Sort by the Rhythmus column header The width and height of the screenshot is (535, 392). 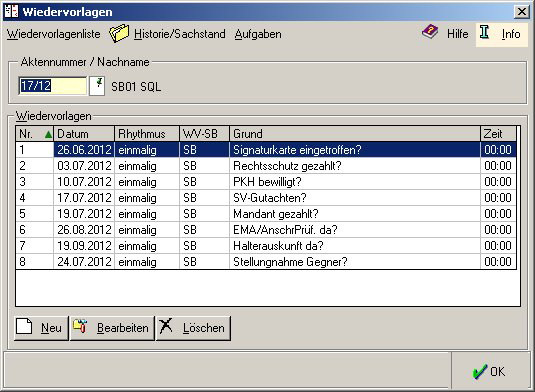pyautogui.click(x=147, y=134)
